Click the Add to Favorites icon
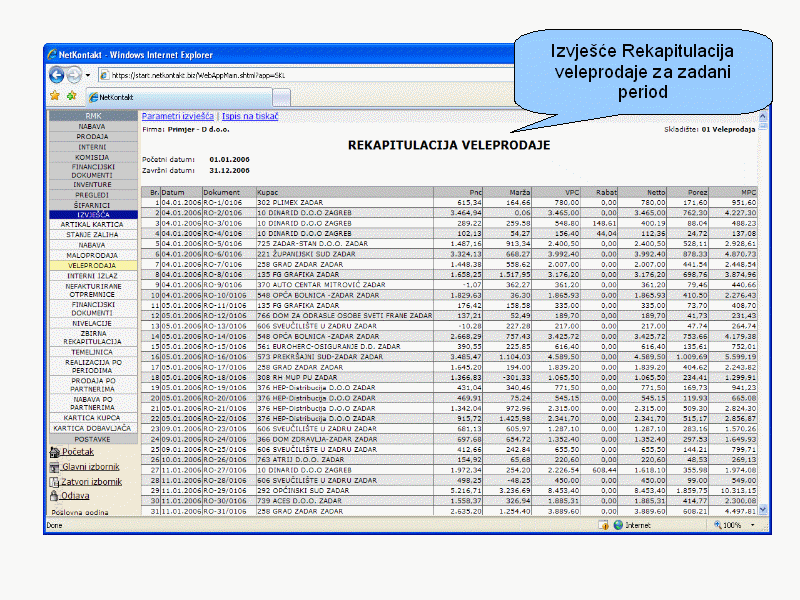The width and height of the screenshot is (800, 600). point(71,95)
